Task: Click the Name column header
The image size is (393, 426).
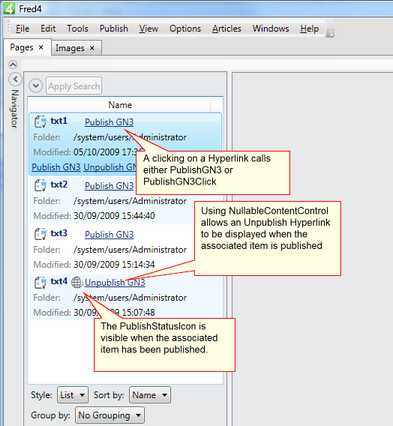Action: (x=120, y=105)
